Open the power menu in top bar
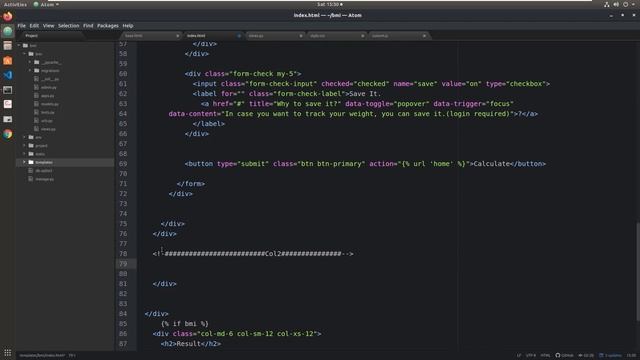This screenshot has width=640, height=360. point(626,4)
